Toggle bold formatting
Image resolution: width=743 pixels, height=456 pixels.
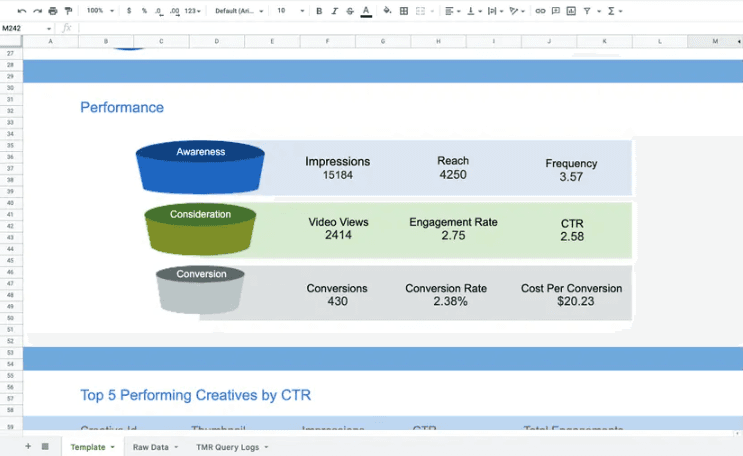click(319, 11)
